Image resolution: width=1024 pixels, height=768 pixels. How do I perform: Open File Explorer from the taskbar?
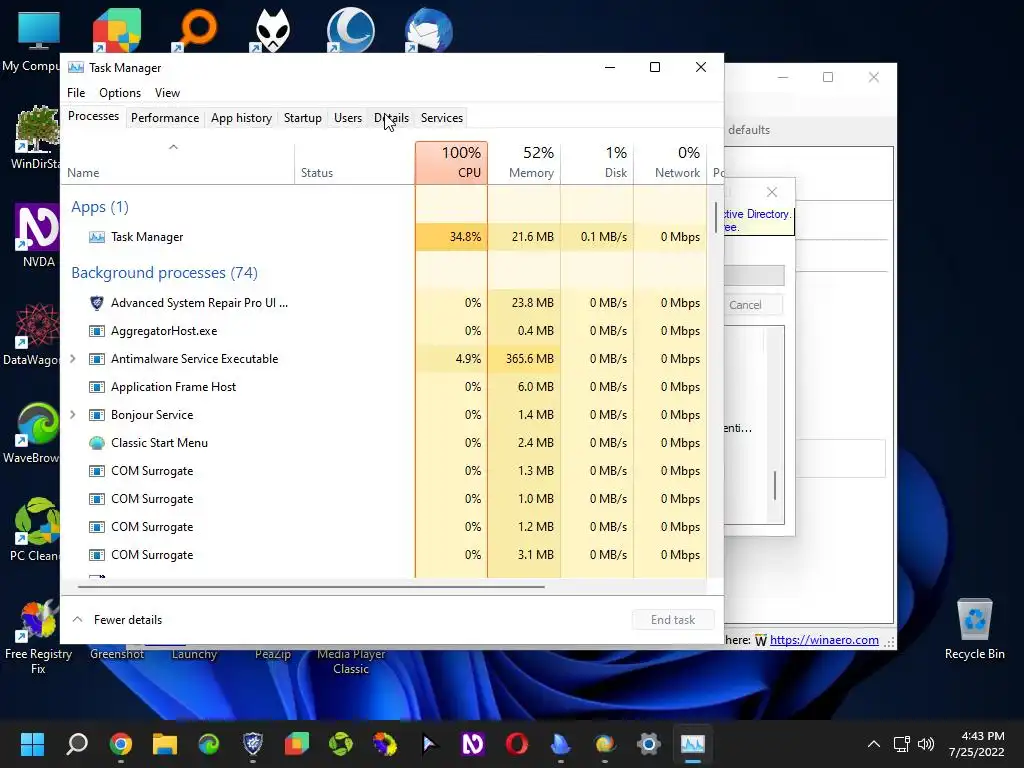165,744
